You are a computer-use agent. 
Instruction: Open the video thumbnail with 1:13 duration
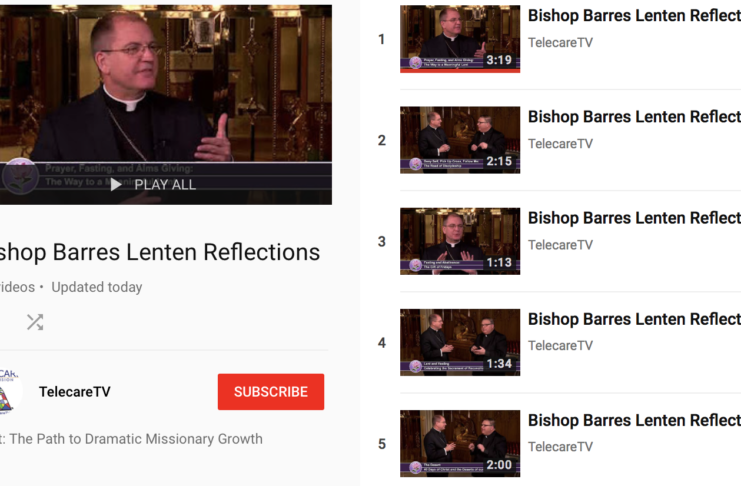(460, 241)
